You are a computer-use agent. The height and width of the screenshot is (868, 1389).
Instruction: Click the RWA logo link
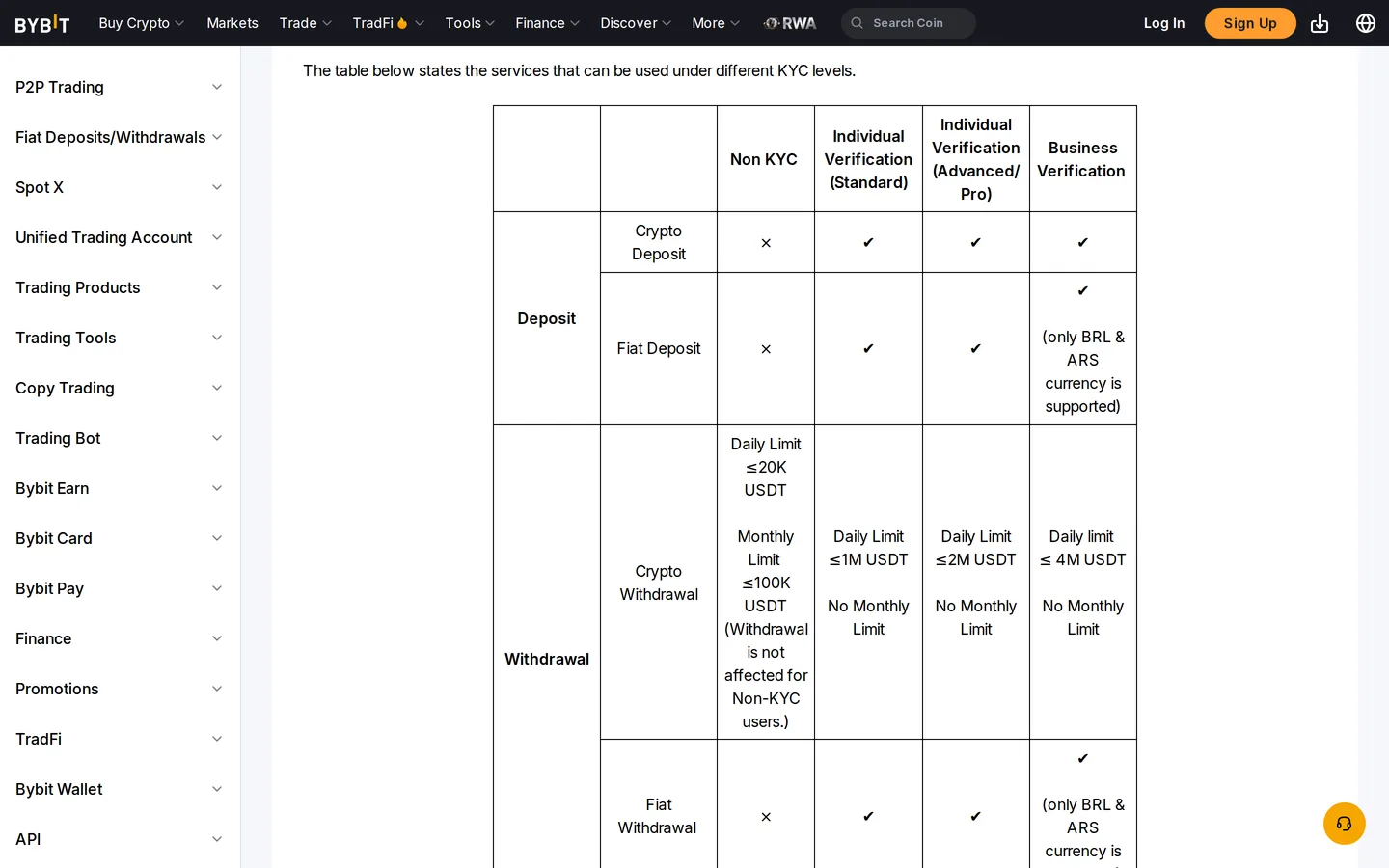(790, 23)
